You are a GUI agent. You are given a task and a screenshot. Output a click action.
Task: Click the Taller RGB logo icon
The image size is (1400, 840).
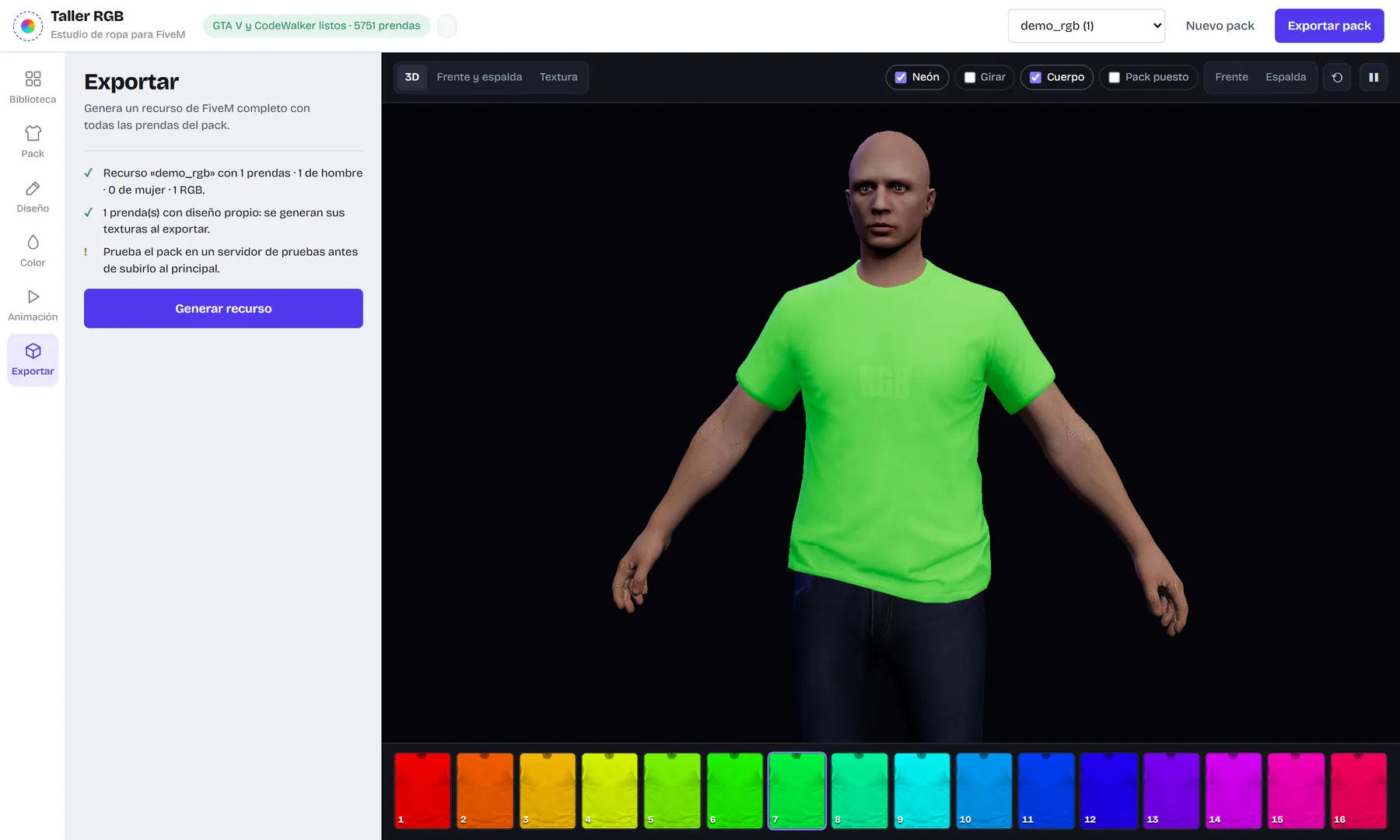click(x=28, y=26)
